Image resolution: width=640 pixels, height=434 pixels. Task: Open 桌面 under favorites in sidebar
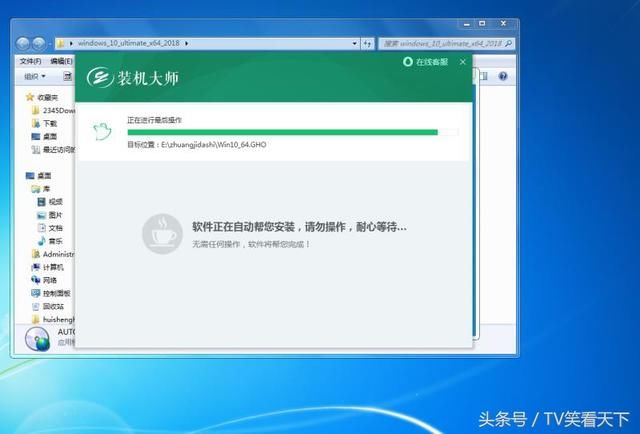click(44, 136)
